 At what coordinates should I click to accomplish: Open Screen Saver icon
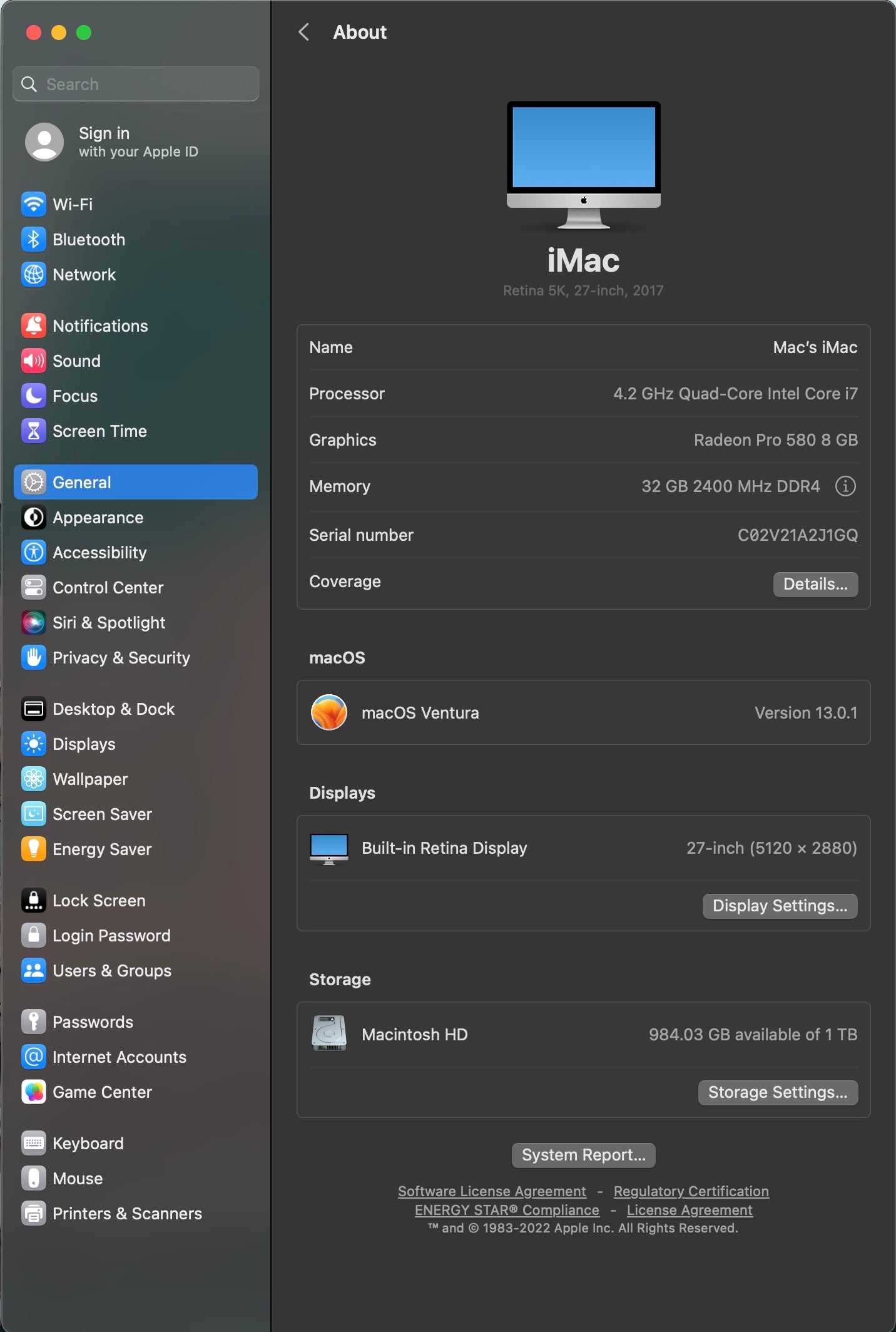click(x=34, y=814)
